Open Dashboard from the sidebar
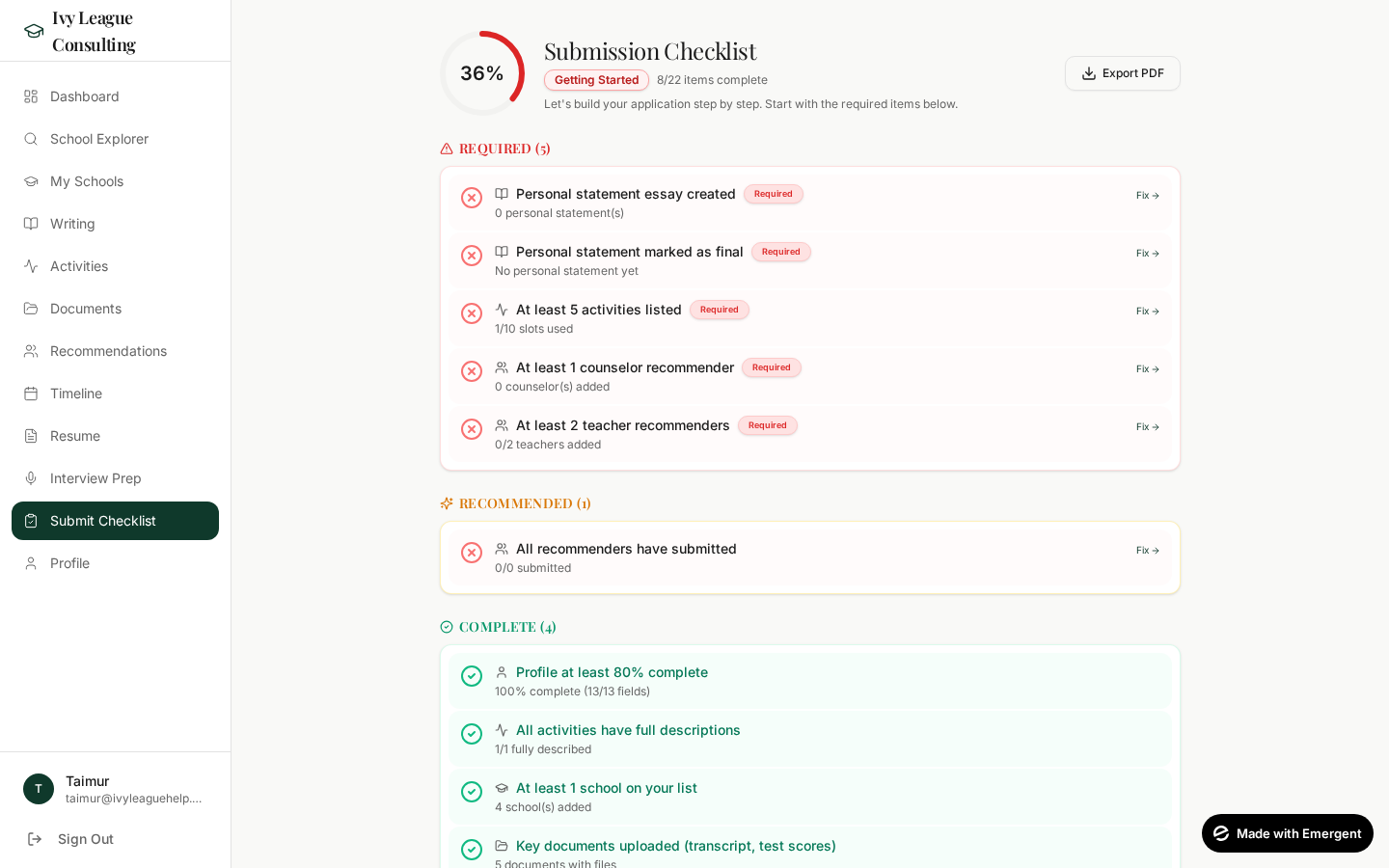The width and height of the screenshot is (1389, 868). point(115,96)
